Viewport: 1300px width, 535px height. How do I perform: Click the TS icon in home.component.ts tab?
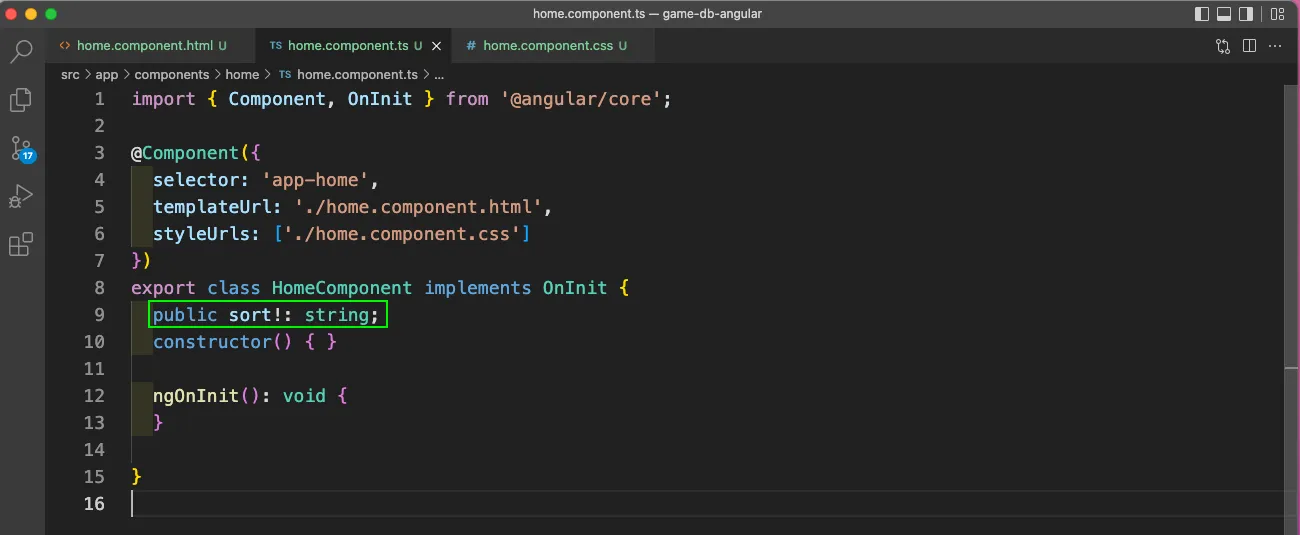tap(276, 46)
